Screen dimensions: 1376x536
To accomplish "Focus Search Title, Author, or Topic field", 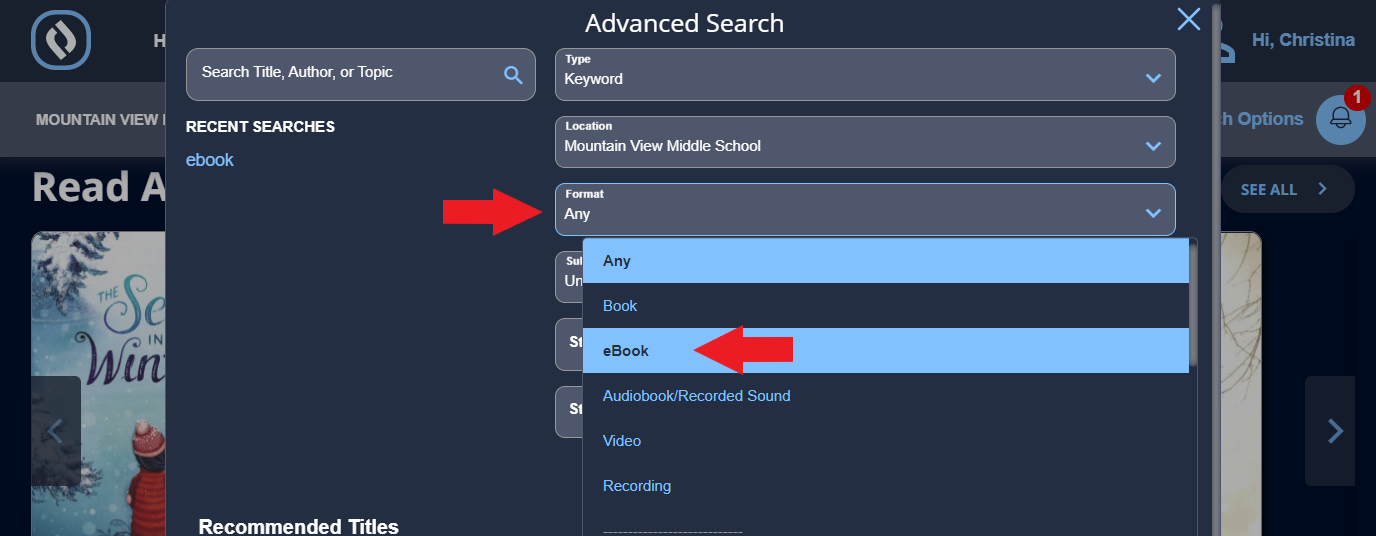I will (x=361, y=74).
